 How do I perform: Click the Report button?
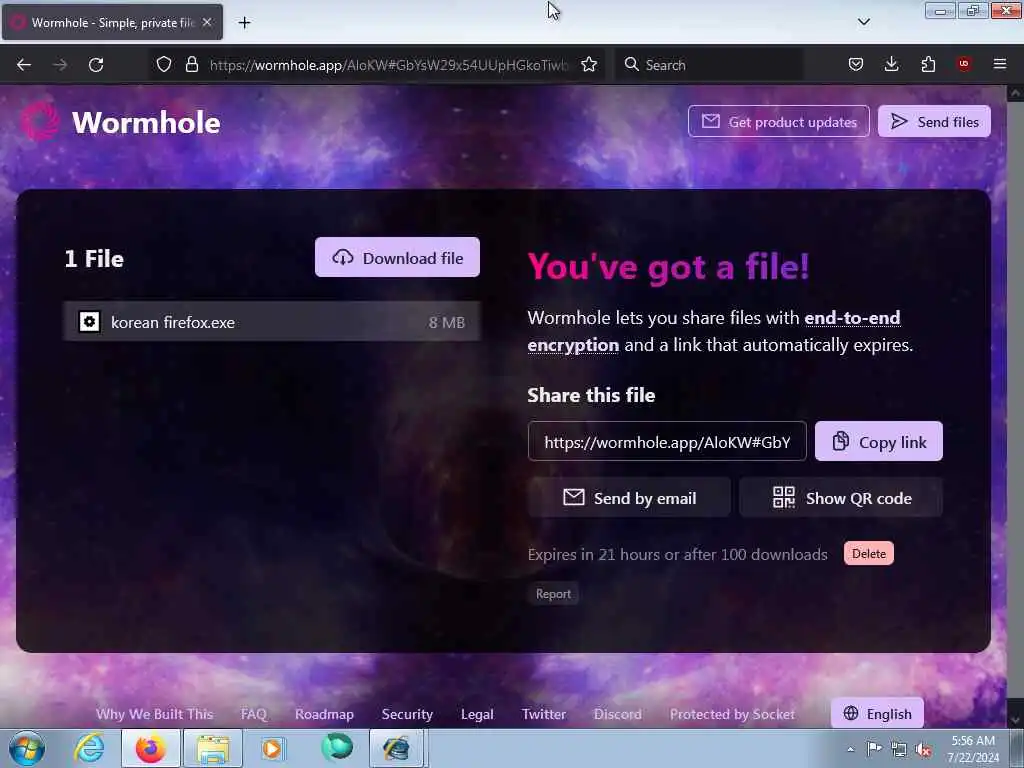553,594
